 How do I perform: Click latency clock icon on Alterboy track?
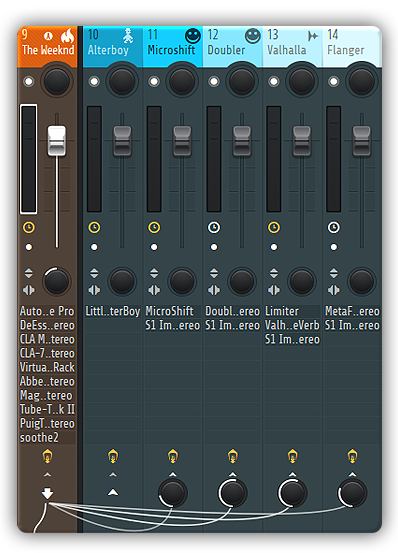tap(94, 227)
